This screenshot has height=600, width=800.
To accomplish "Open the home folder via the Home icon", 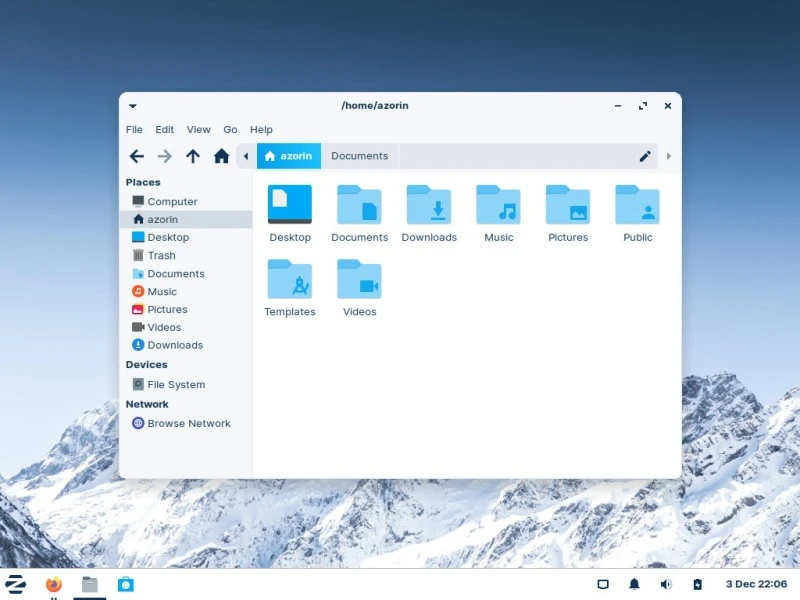I will 220,156.
